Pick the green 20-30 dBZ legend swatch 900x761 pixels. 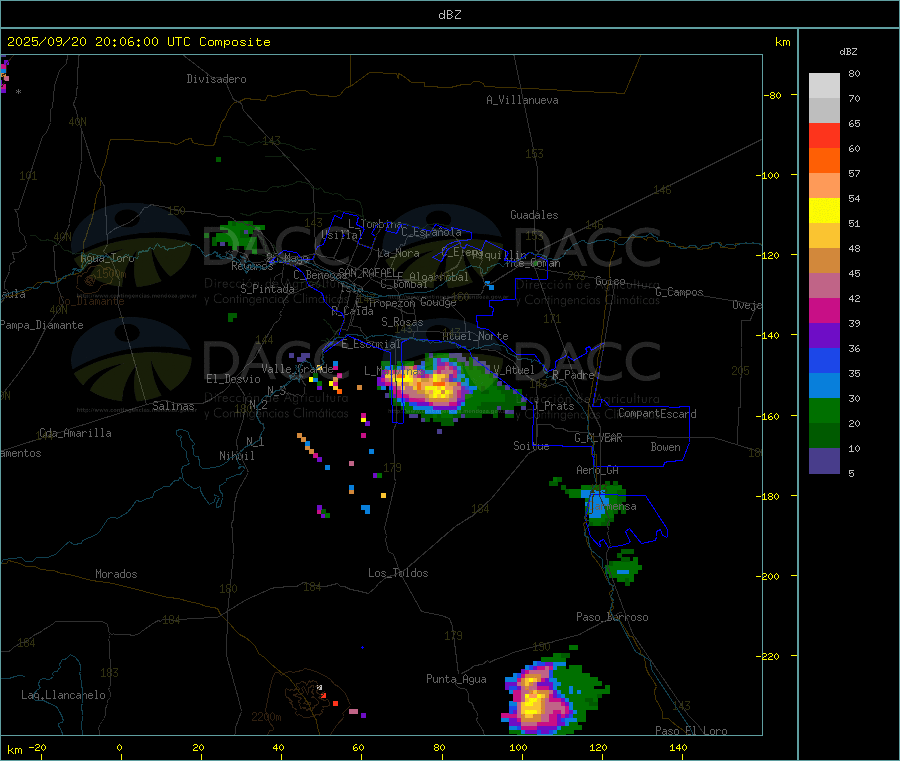pyautogui.click(x=824, y=410)
